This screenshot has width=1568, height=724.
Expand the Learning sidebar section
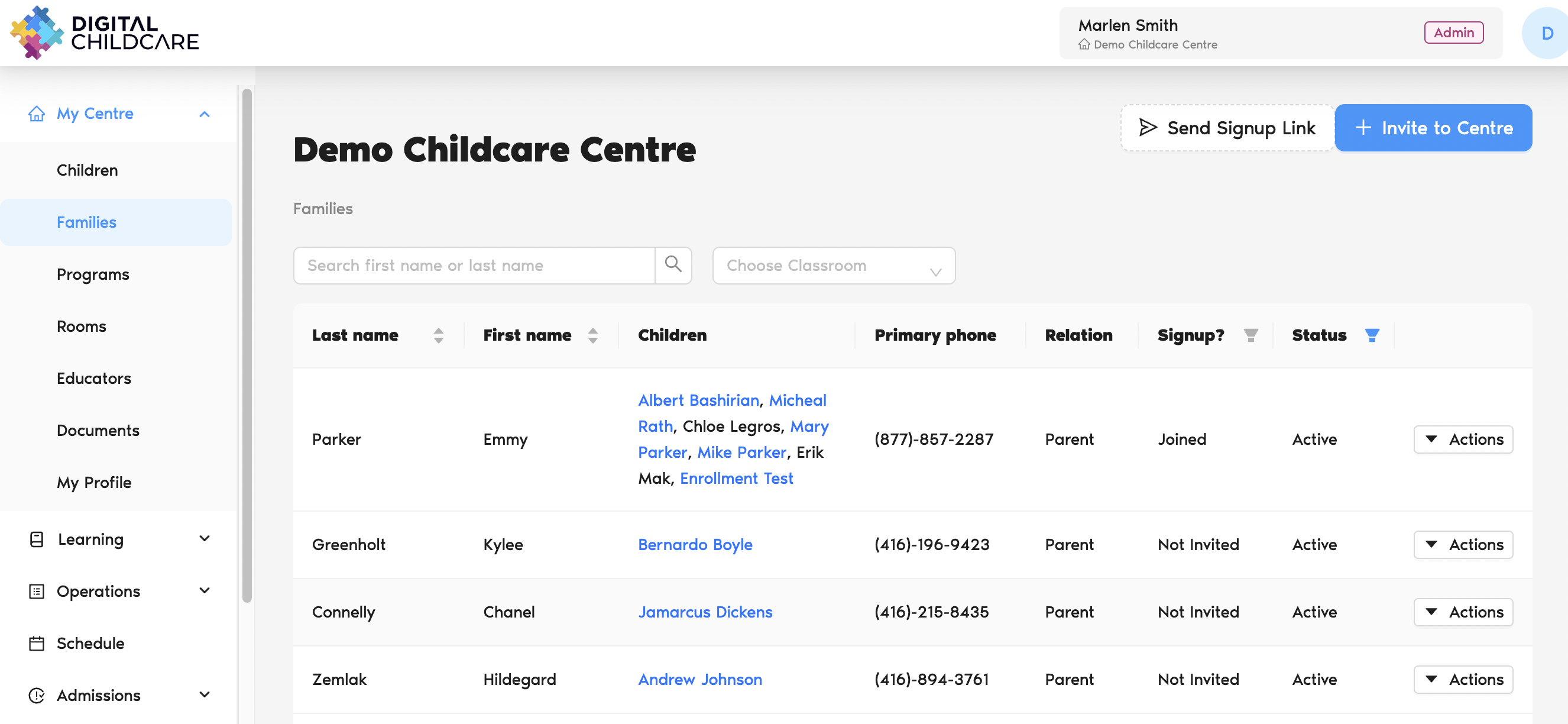point(205,538)
